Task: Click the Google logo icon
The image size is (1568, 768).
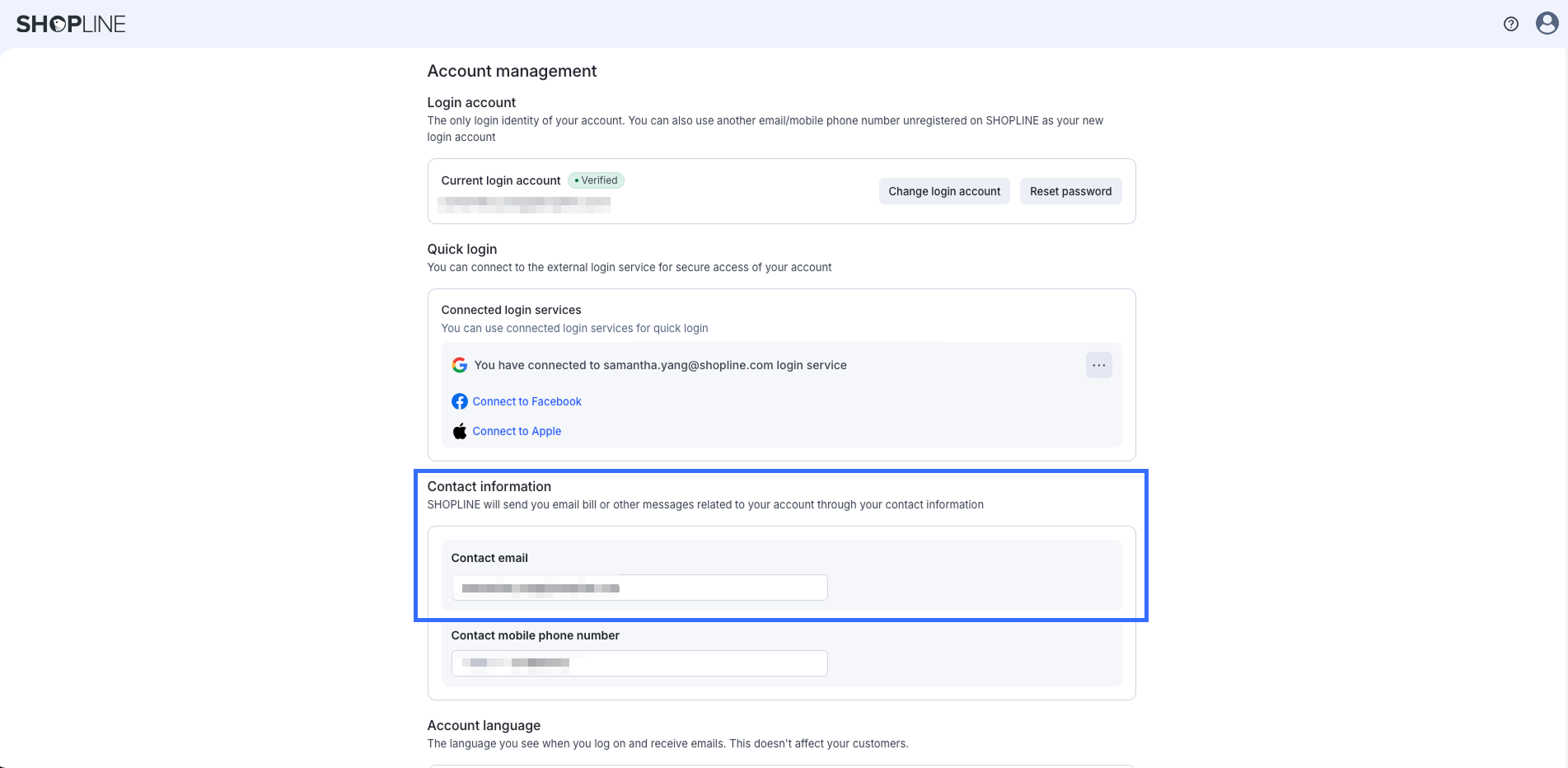Action: coord(460,365)
